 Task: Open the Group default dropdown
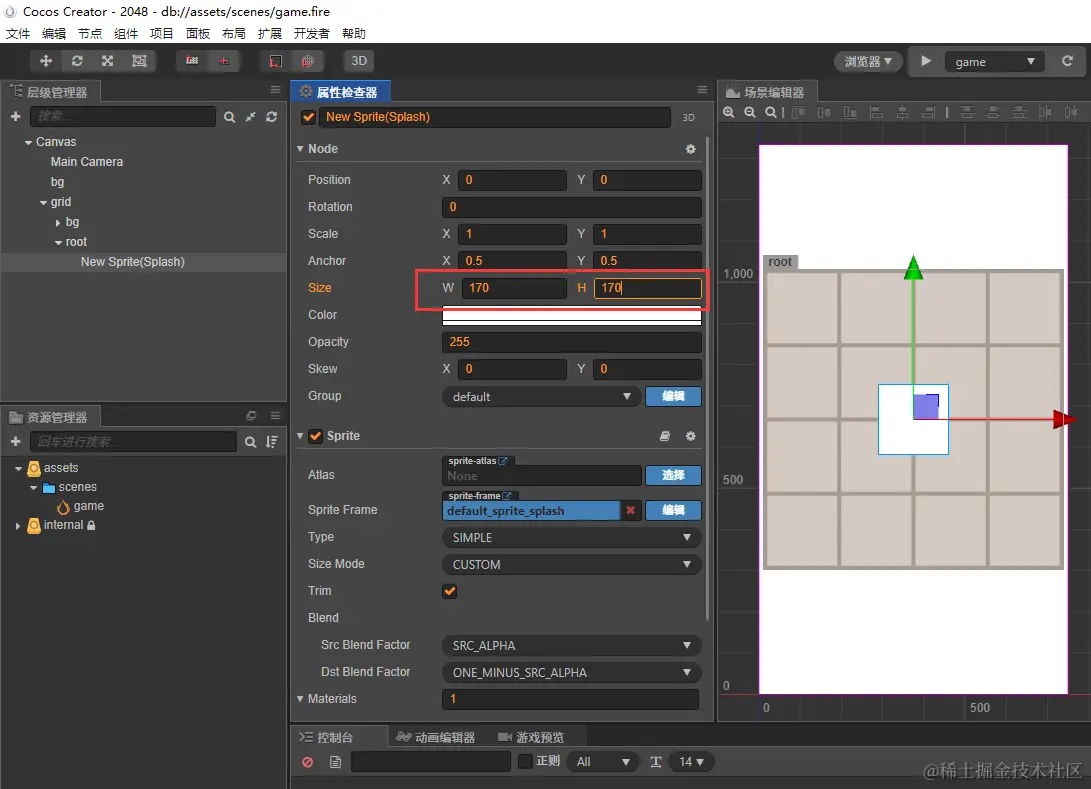pos(541,397)
